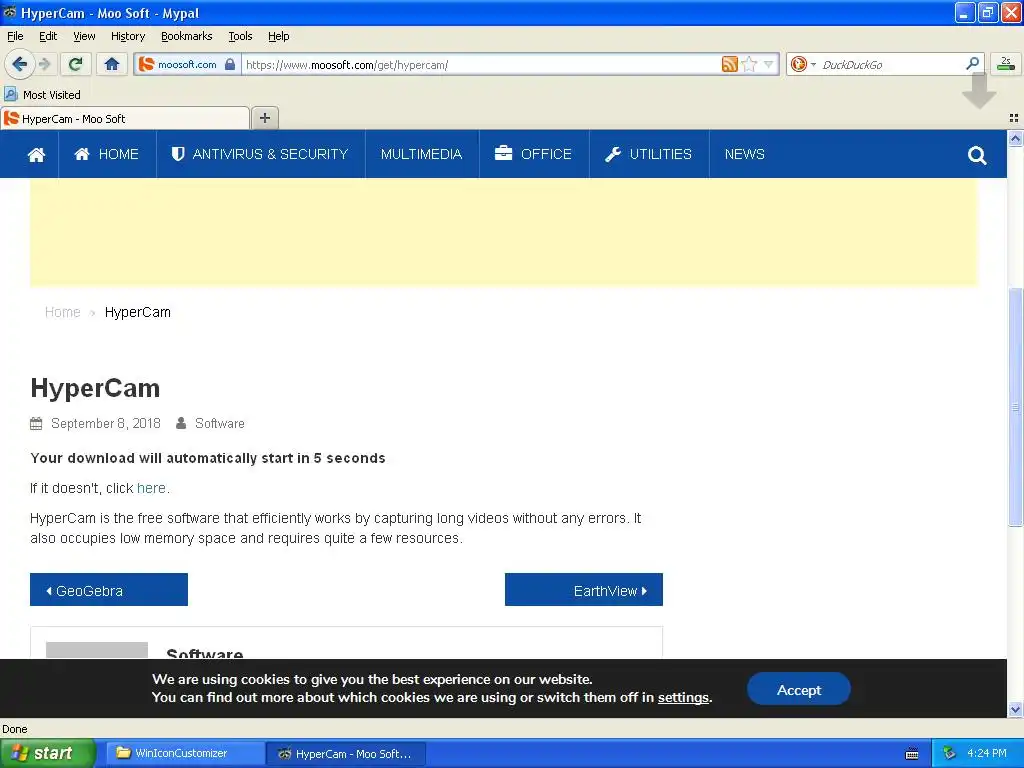This screenshot has width=1024, height=768.
Task: Open the downloads indicator in the toolbar
Action: [x=1006, y=63]
